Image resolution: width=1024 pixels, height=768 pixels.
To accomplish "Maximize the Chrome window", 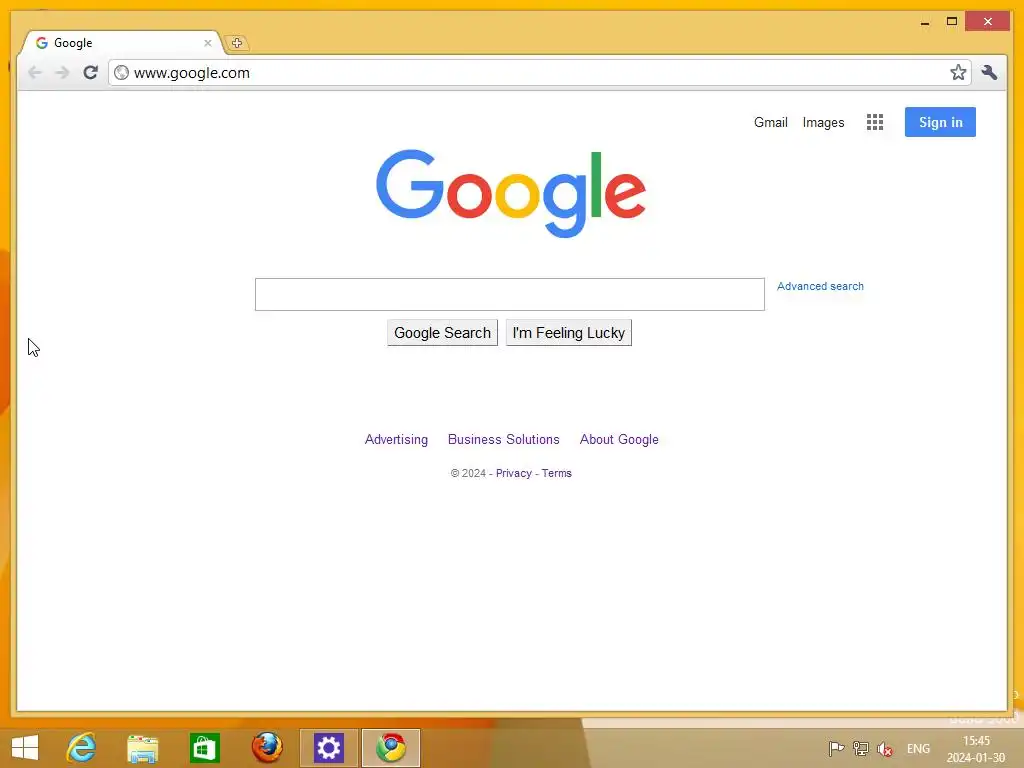I will coord(952,22).
